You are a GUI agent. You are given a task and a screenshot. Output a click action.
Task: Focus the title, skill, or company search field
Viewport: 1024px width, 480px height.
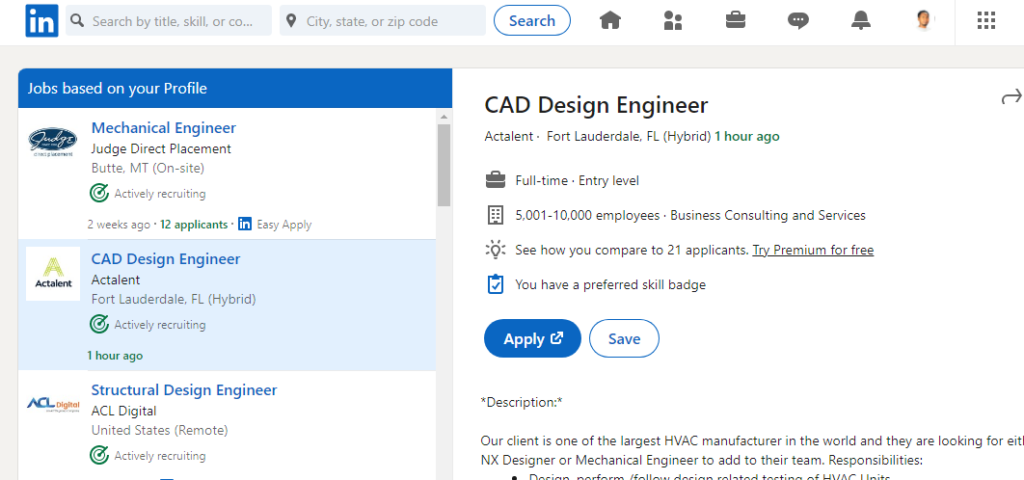tap(168, 21)
